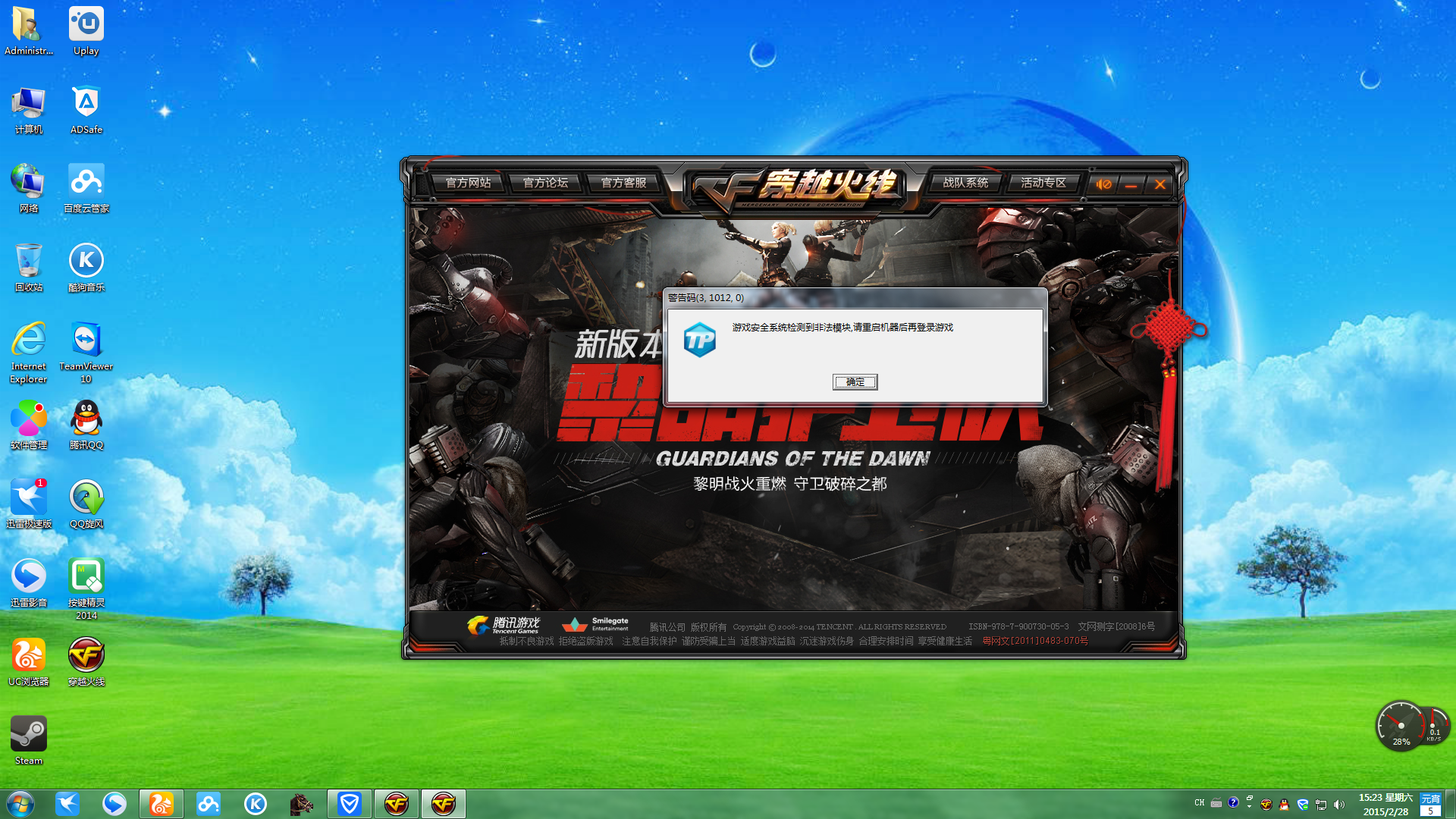This screenshot has height=819, width=1456.
Task: Open the CH input language indicator
Action: pos(1199,802)
